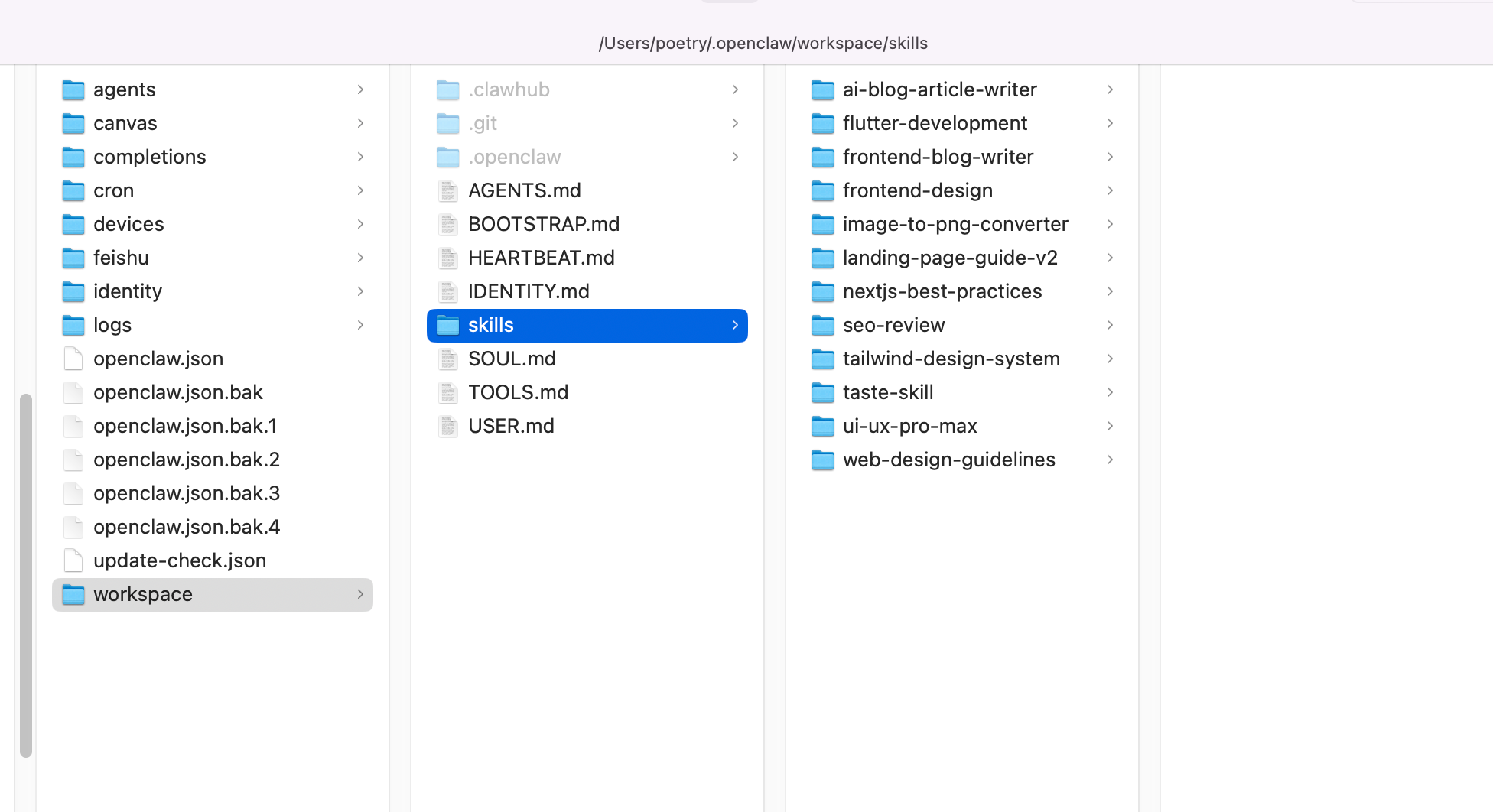This screenshot has width=1493, height=812.
Task: Click the seo-review folder icon
Action: point(823,326)
